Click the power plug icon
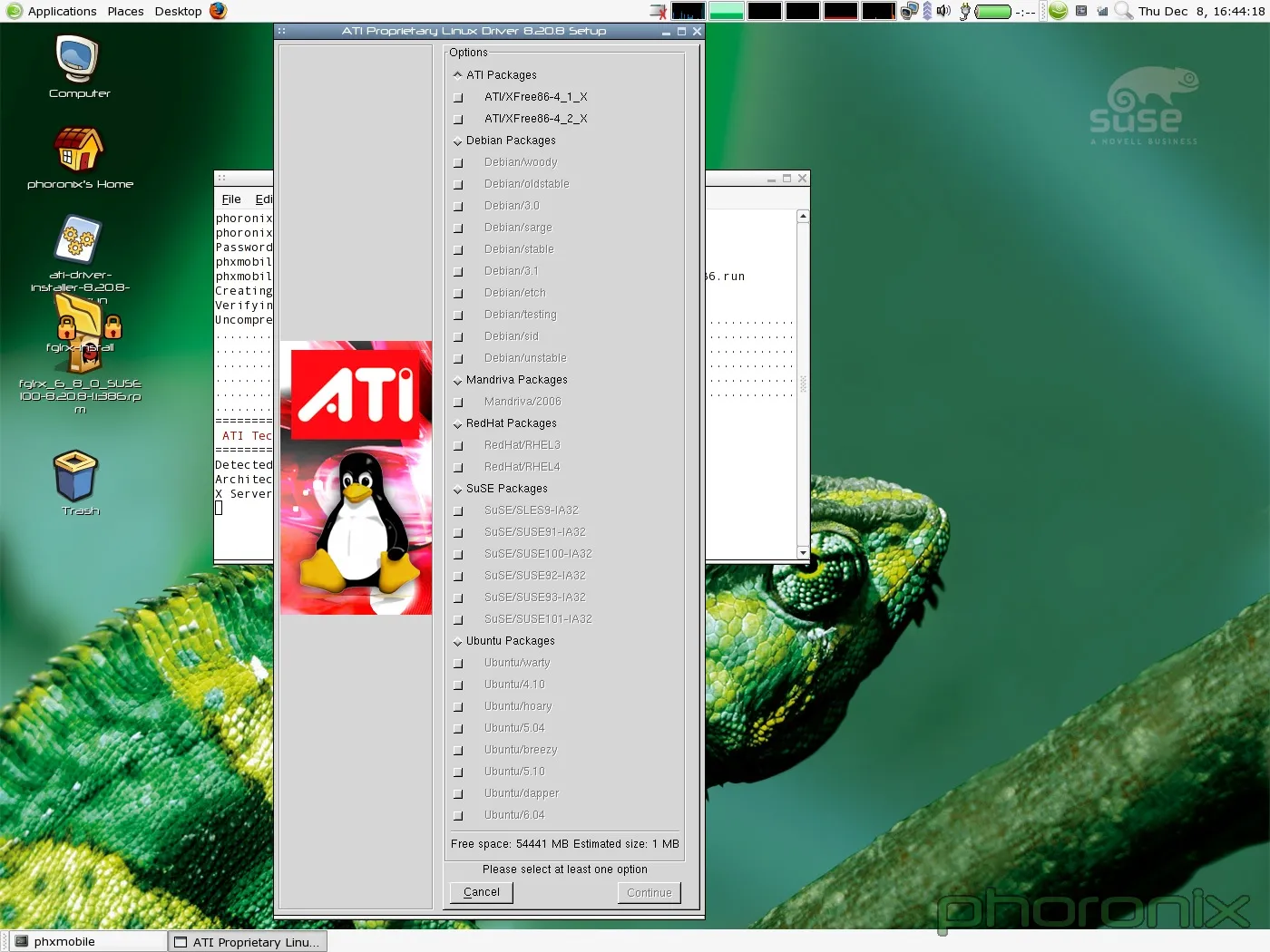The height and width of the screenshot is (952, 1270). tap(964, 11)
